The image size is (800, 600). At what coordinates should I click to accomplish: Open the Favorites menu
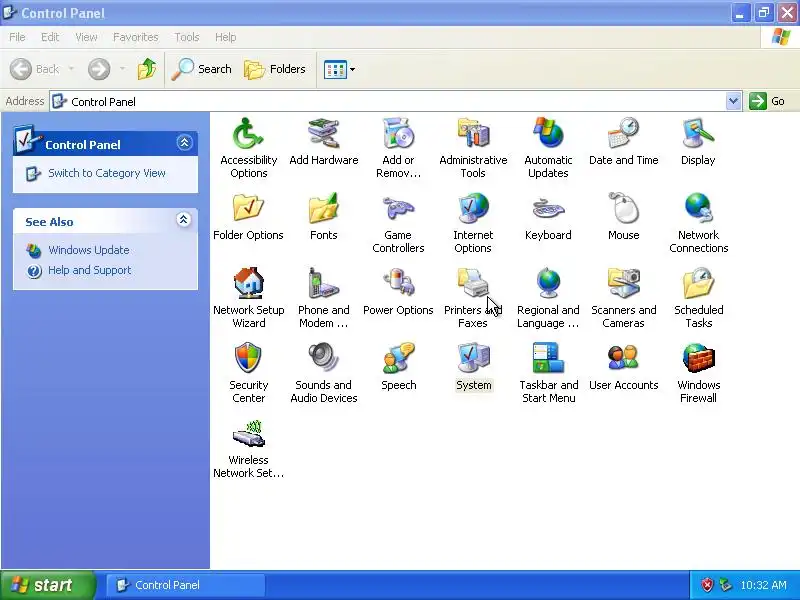tap(136, 37)
